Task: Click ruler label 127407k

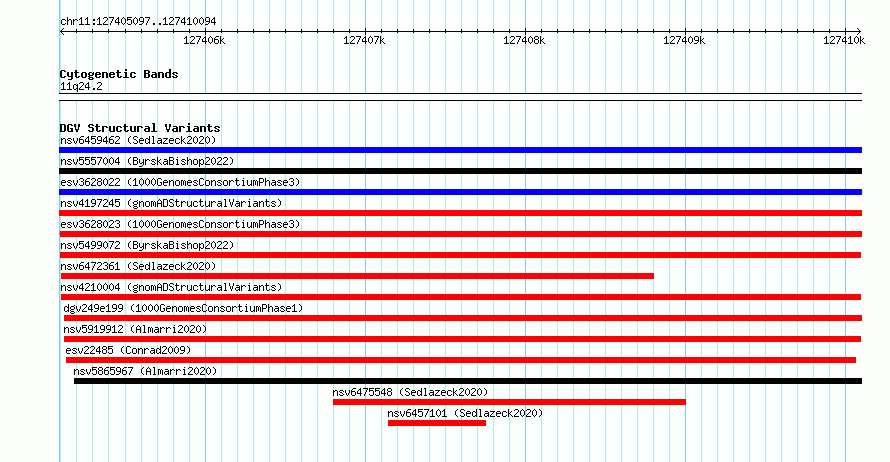Action: [364, 40]
